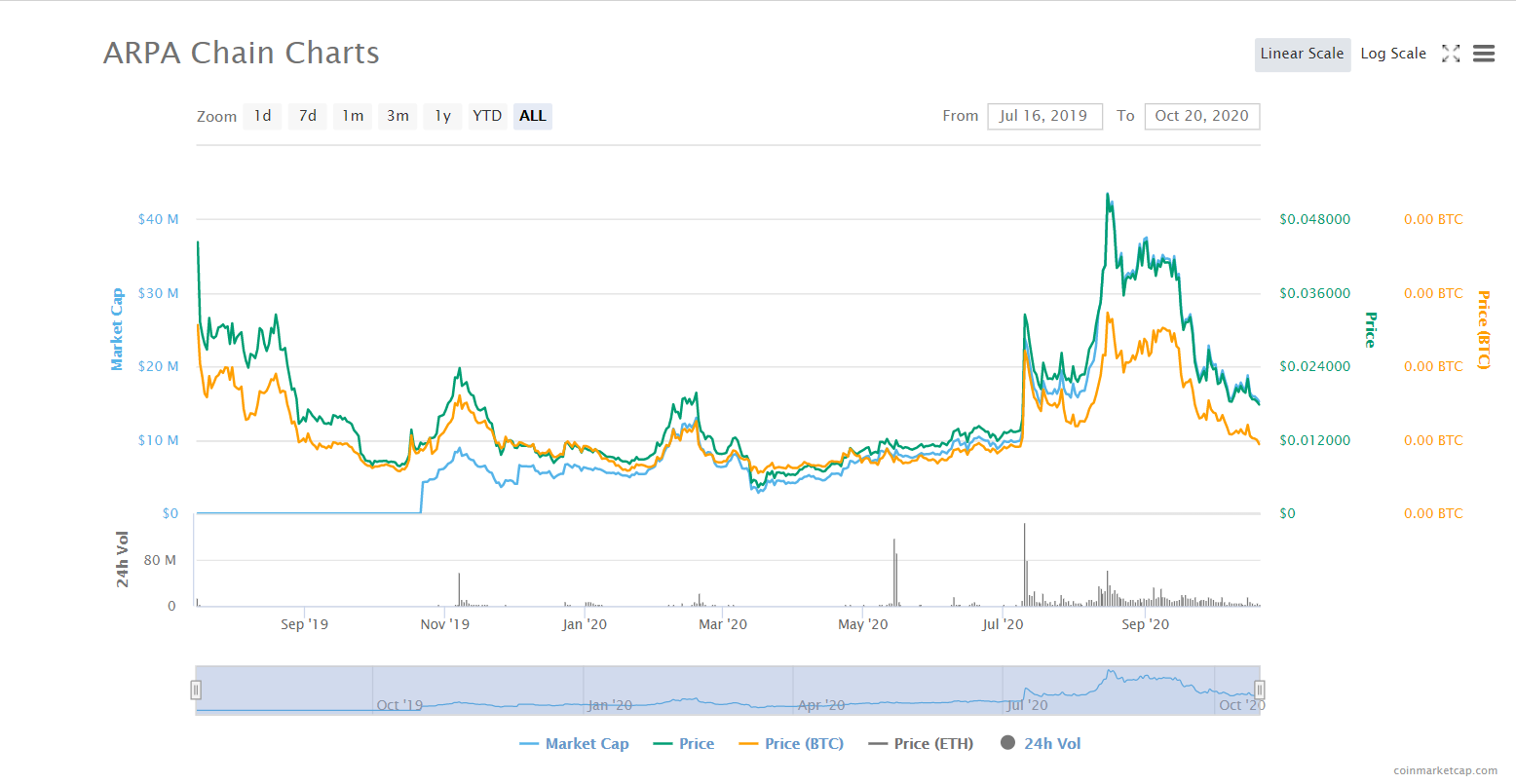The width and height of the screenshot is (1516, 784).
Task: Select the 1y zoom range
Action: [442, 116]
